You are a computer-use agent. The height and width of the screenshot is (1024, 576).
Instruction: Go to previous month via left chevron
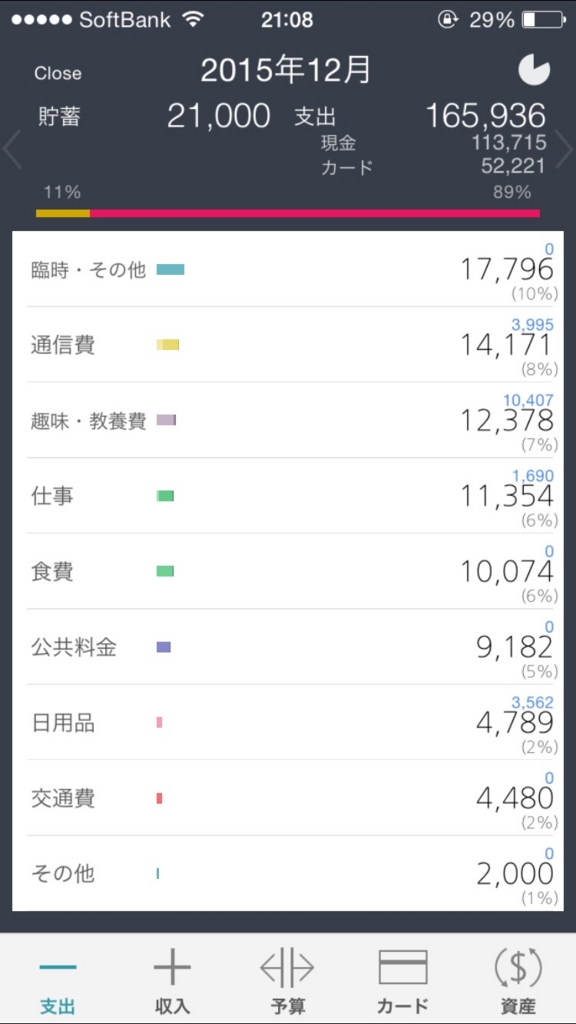coord(10,148)
